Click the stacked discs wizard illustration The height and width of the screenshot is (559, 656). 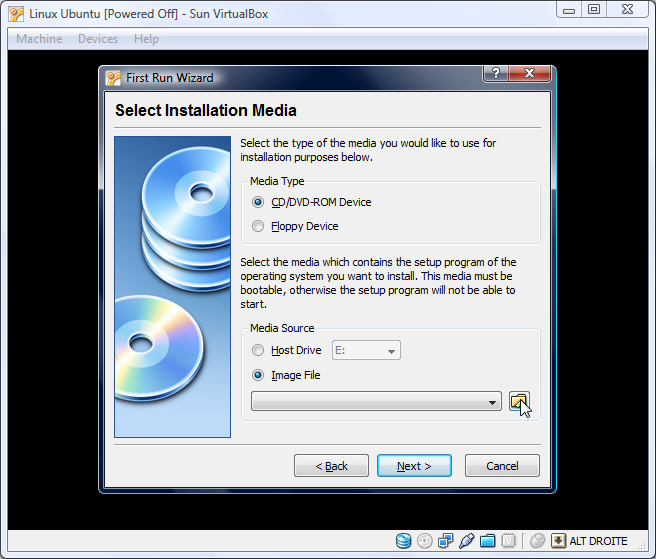pyautogui.click(x=172, y=287)
